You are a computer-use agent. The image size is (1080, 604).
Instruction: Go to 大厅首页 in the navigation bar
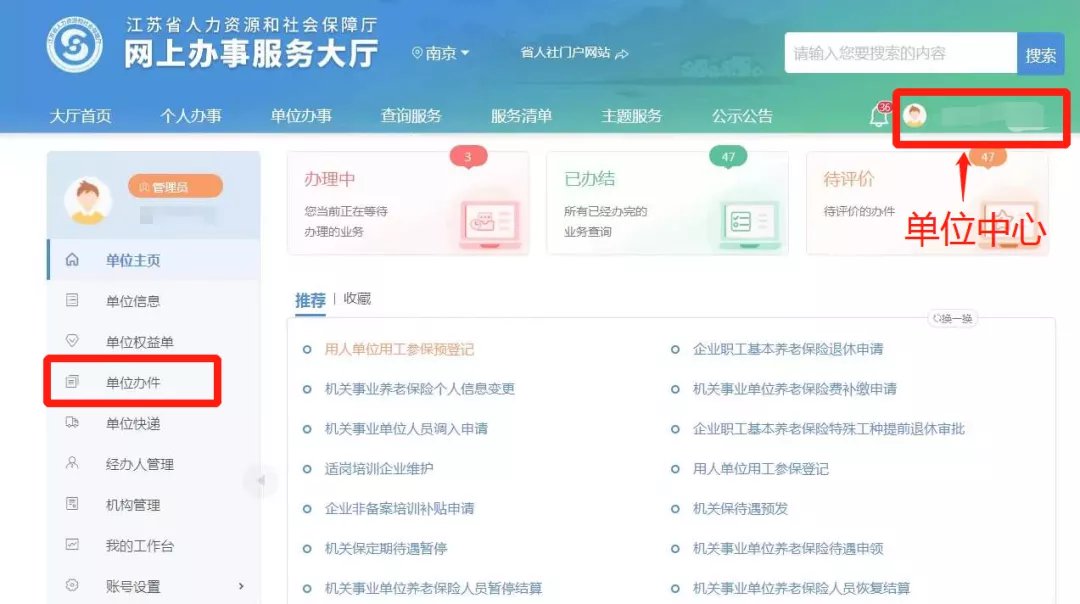pos(81,116)
